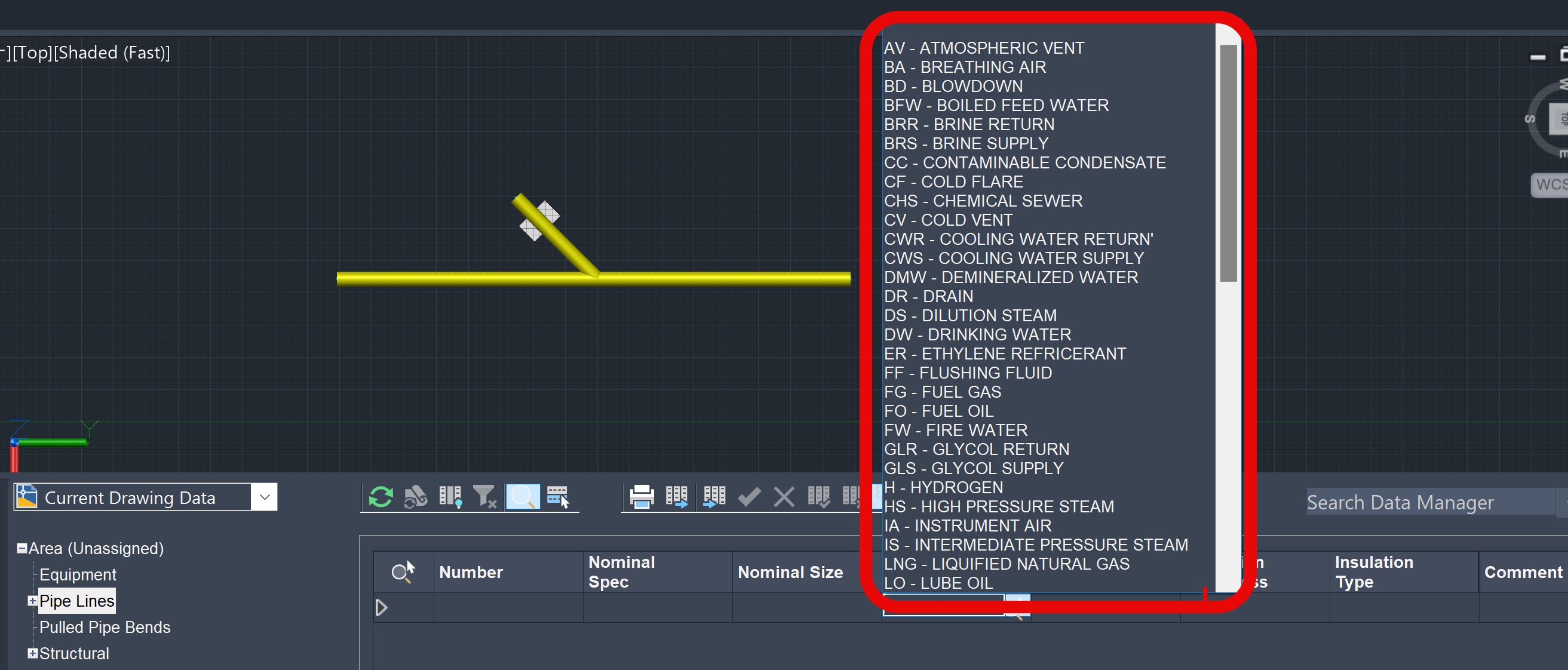Select FG - FUEL GAS entry
1568x670 pixels.
942,392
